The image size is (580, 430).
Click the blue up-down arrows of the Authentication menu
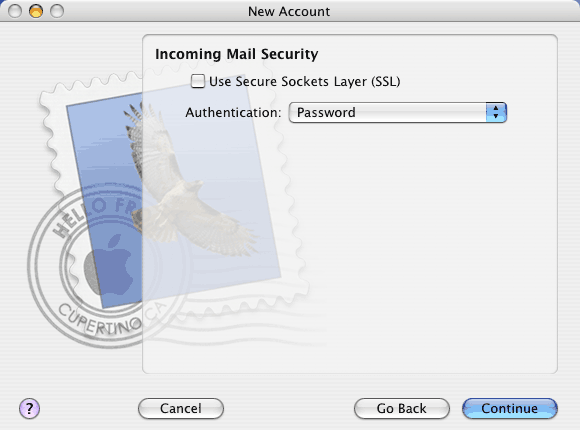point(496,112)
